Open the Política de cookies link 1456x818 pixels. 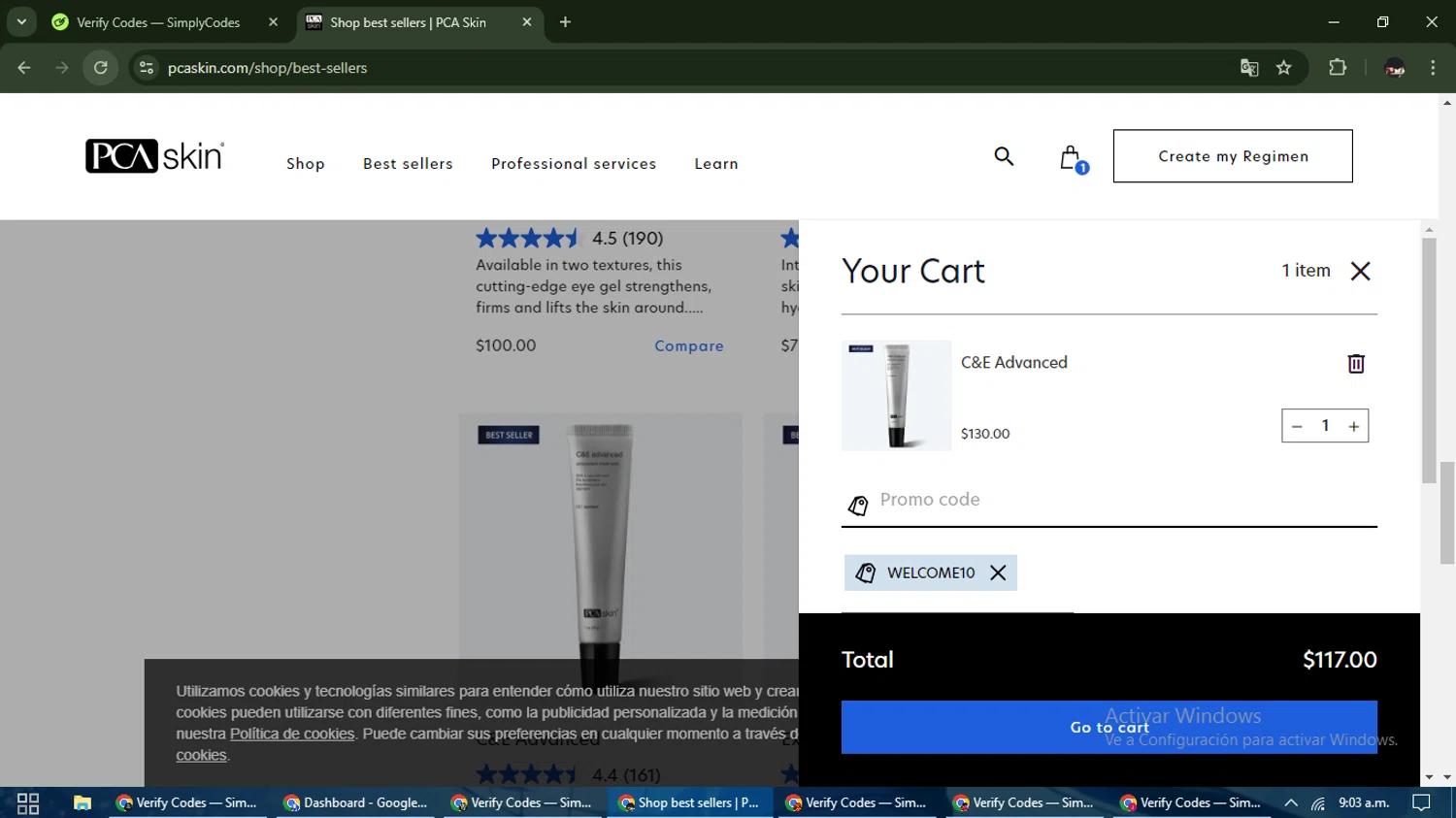coord(292,734)
